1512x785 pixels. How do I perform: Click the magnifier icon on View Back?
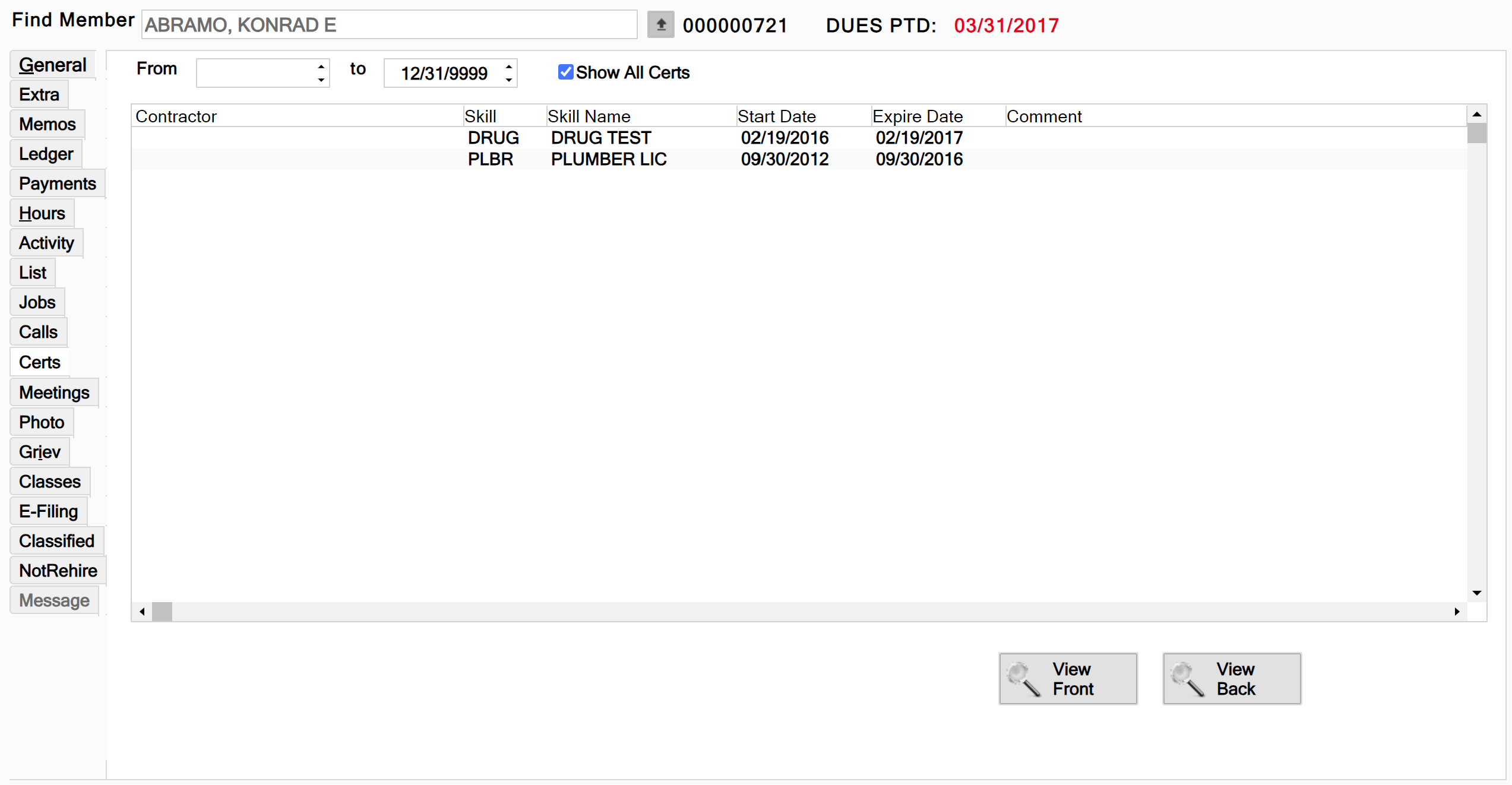point(1187,679)
